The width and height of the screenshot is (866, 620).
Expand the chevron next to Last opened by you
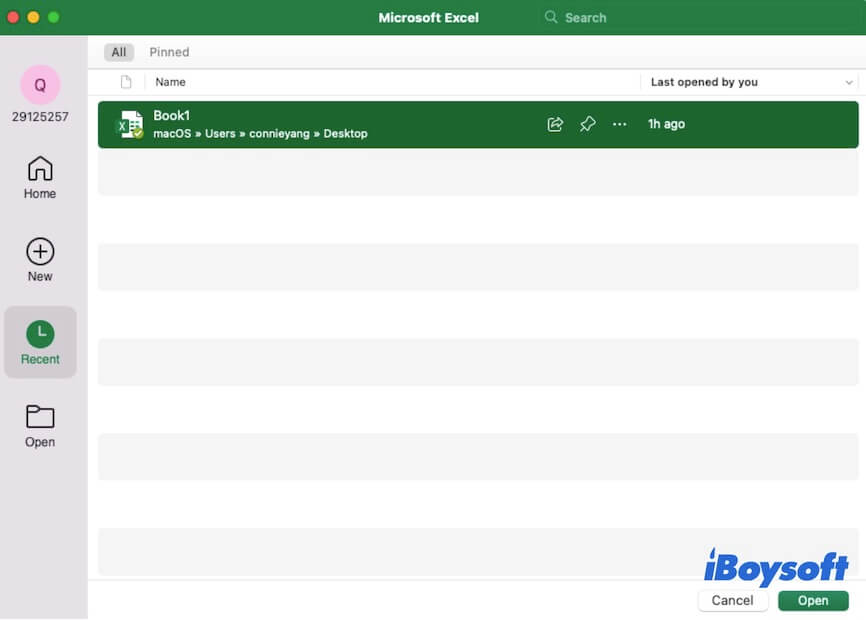click(x=849, y=81)
